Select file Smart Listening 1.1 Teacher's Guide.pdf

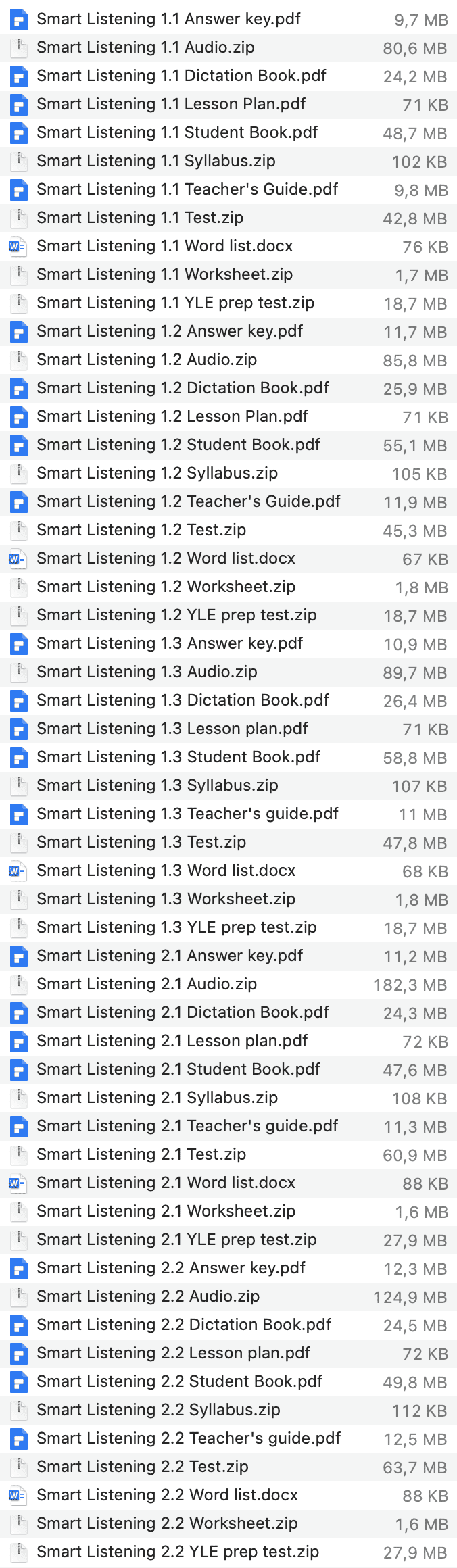(228, 190)
